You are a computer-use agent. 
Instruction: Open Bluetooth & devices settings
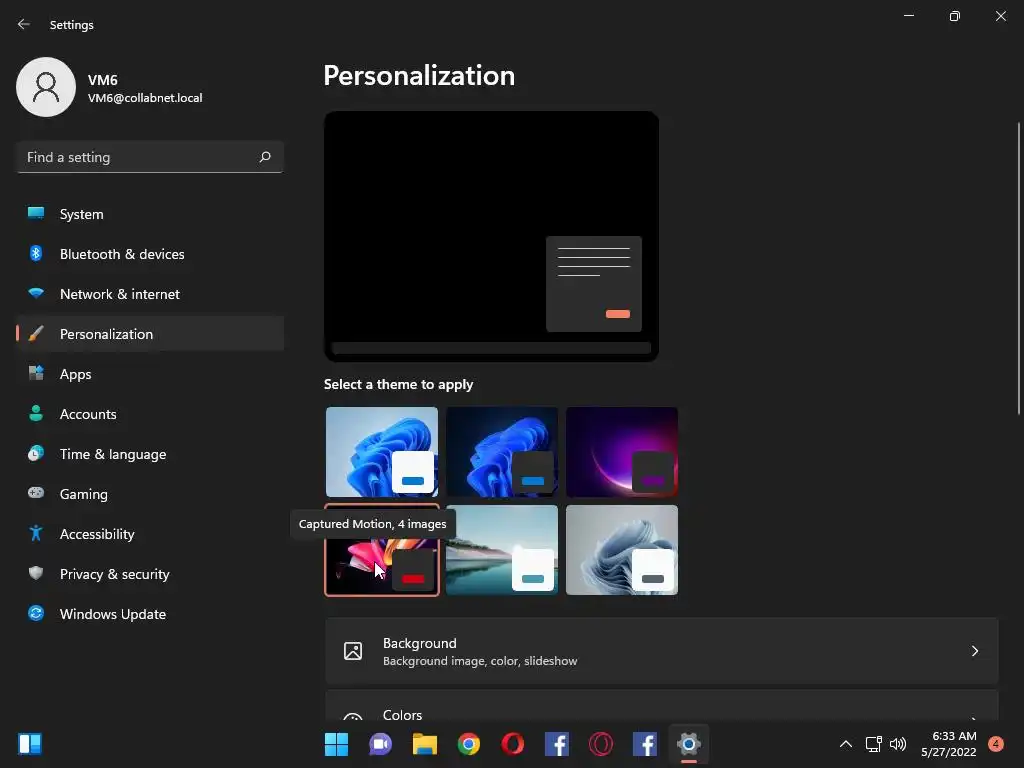coord(150,253)
